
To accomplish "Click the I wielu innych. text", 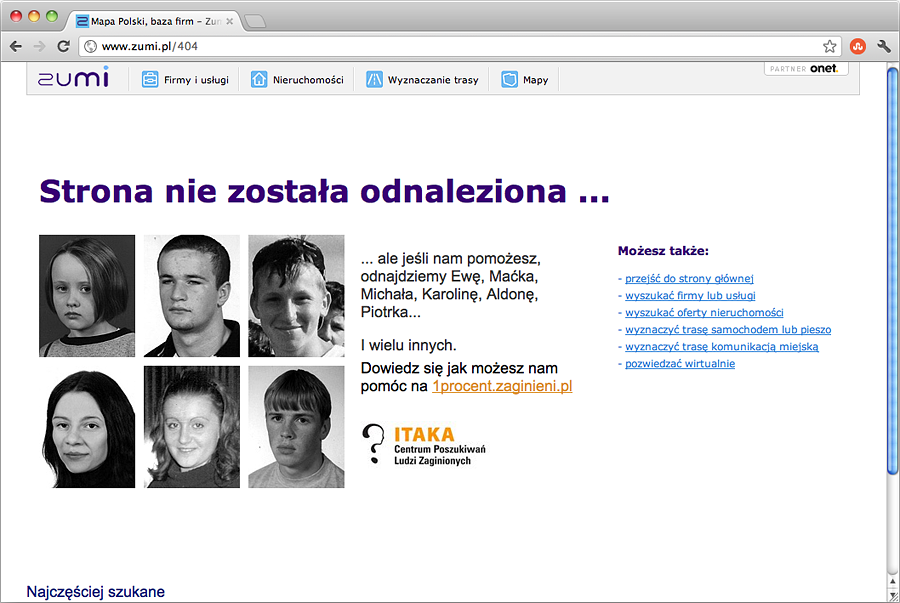I will [x=409, y=345].
